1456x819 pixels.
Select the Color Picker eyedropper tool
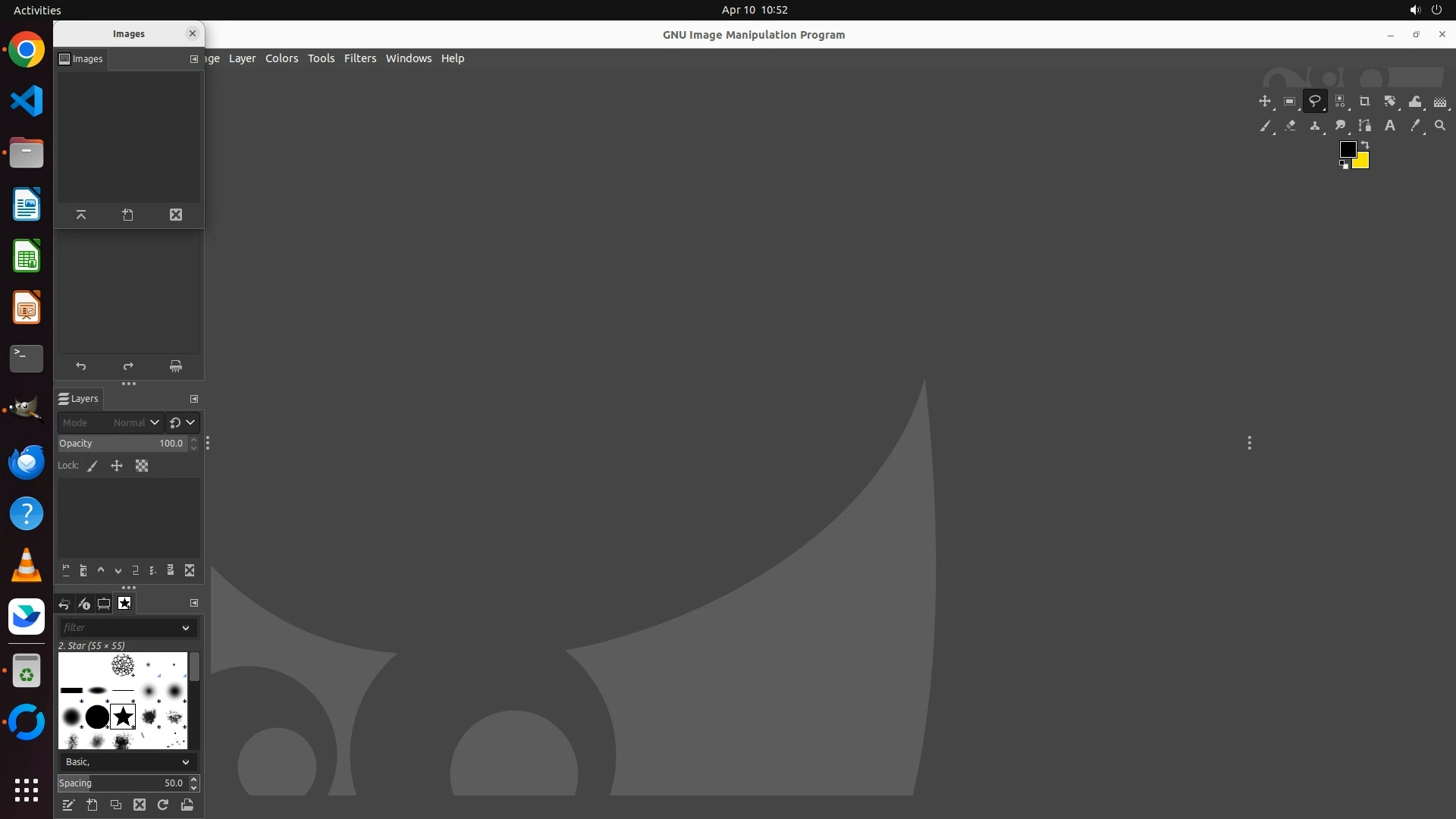(x=1415, y=126)
